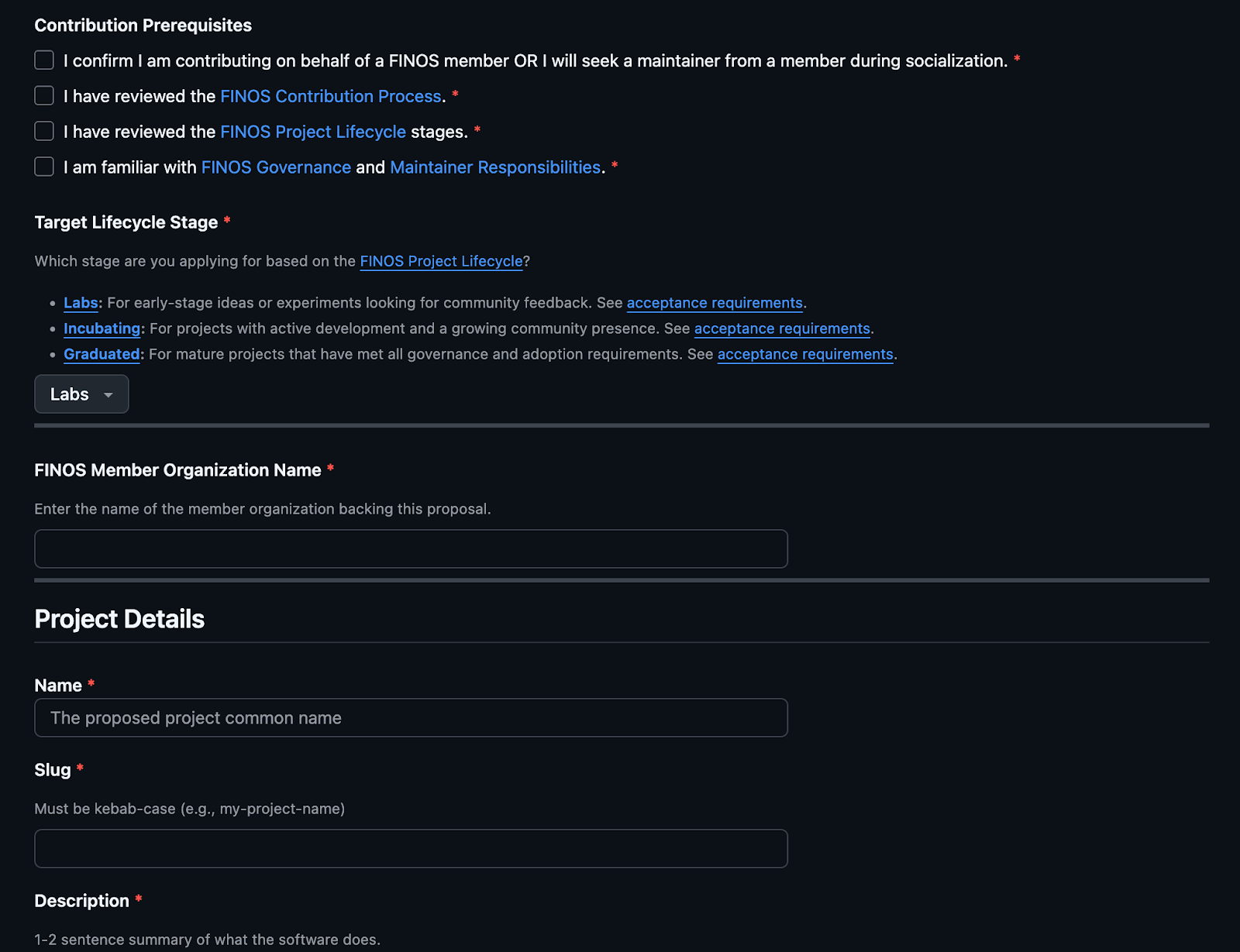Click the underlined FINOS Project Lifecycle question link
Screen dimensions: 1240x952
441,261
